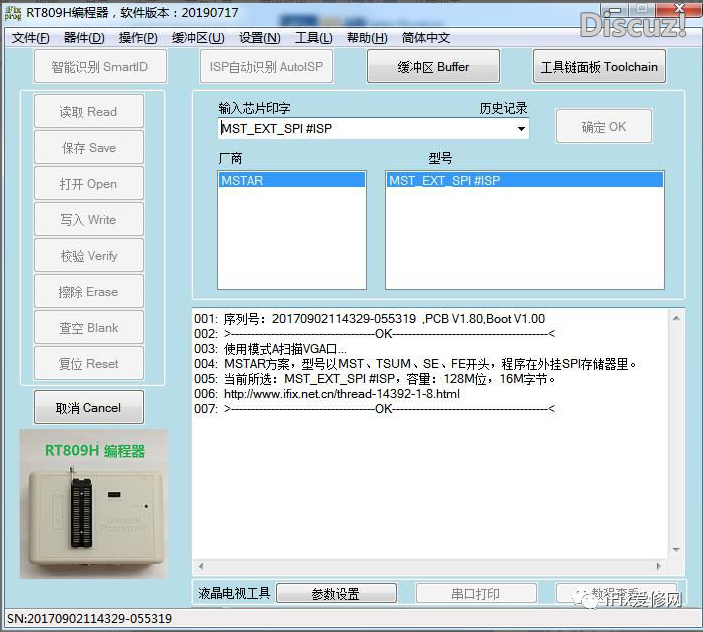Image resolution: width=703 pixels, height=632 pixels.
Task: Click log line 004 about MSTAR方案
Action: 416,364
